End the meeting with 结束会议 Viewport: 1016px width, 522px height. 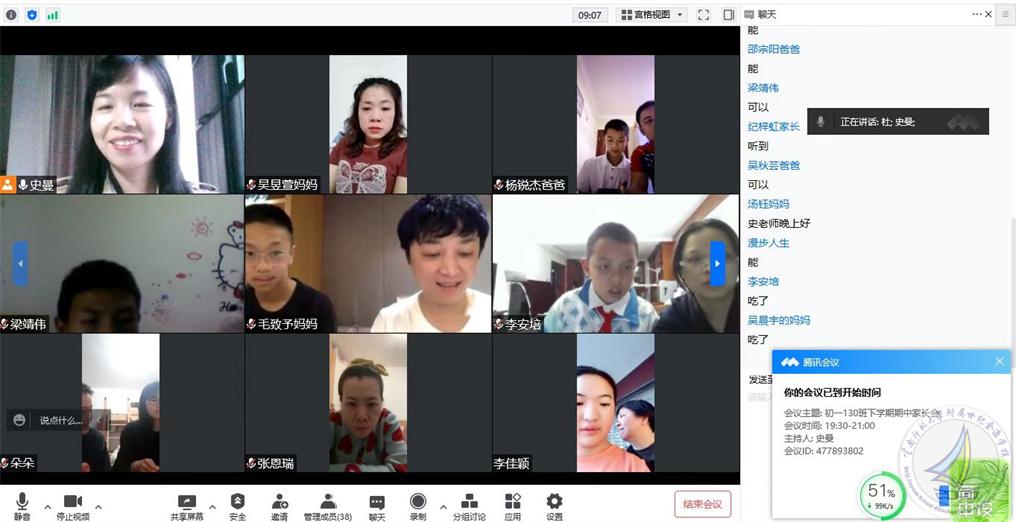(x=702, y=504)
